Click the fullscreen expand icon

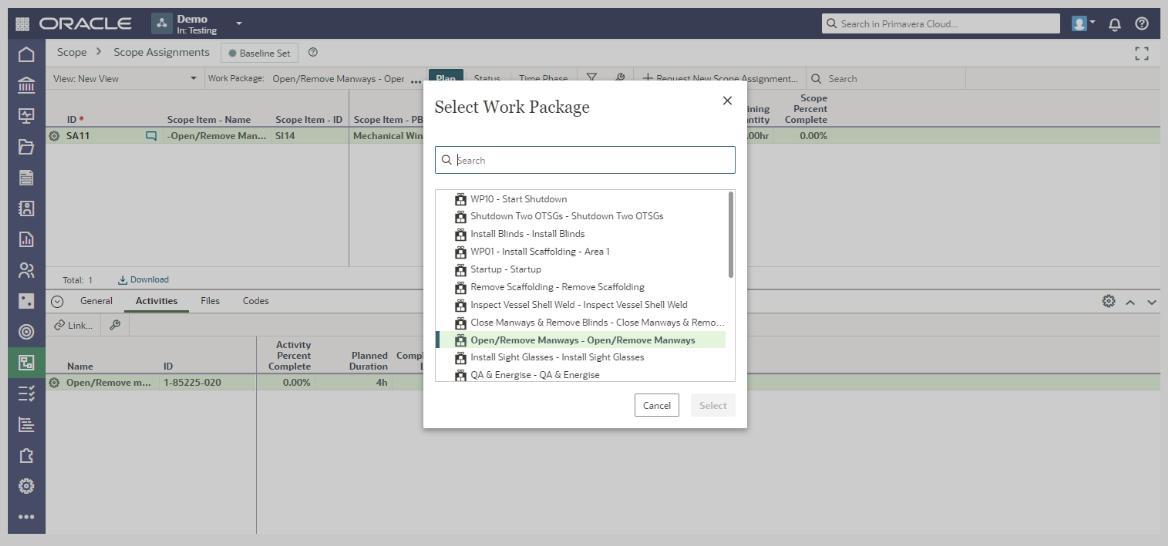(1141, 53)
